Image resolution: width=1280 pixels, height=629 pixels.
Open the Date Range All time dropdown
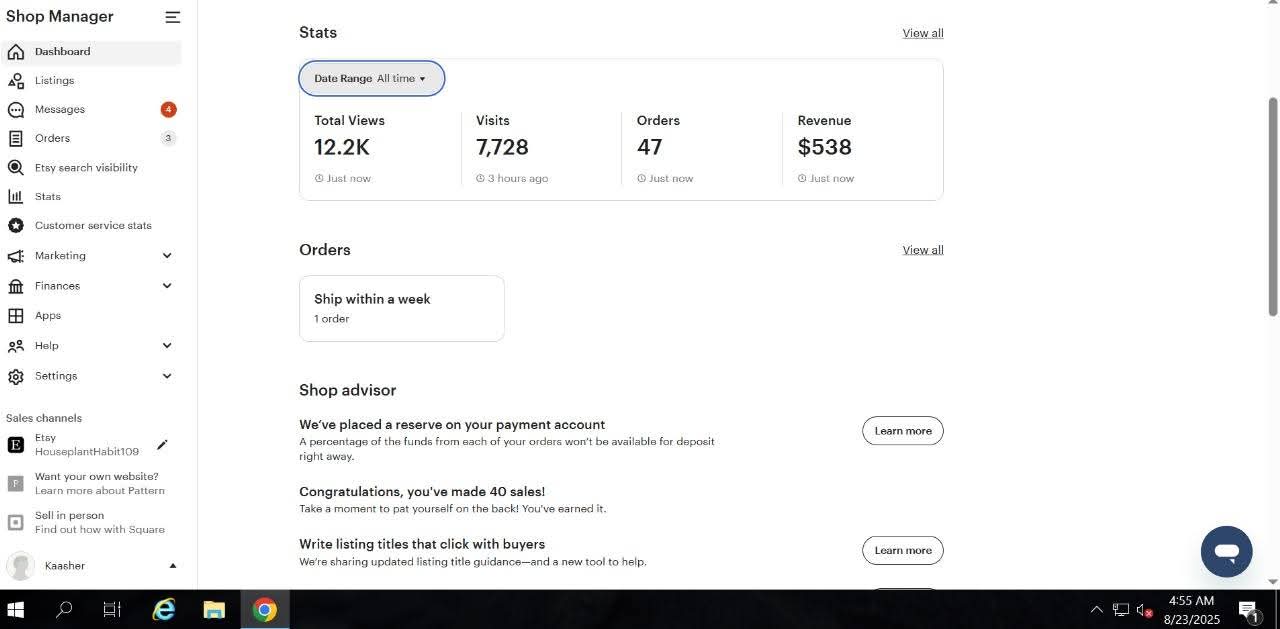tap(371, 79)
